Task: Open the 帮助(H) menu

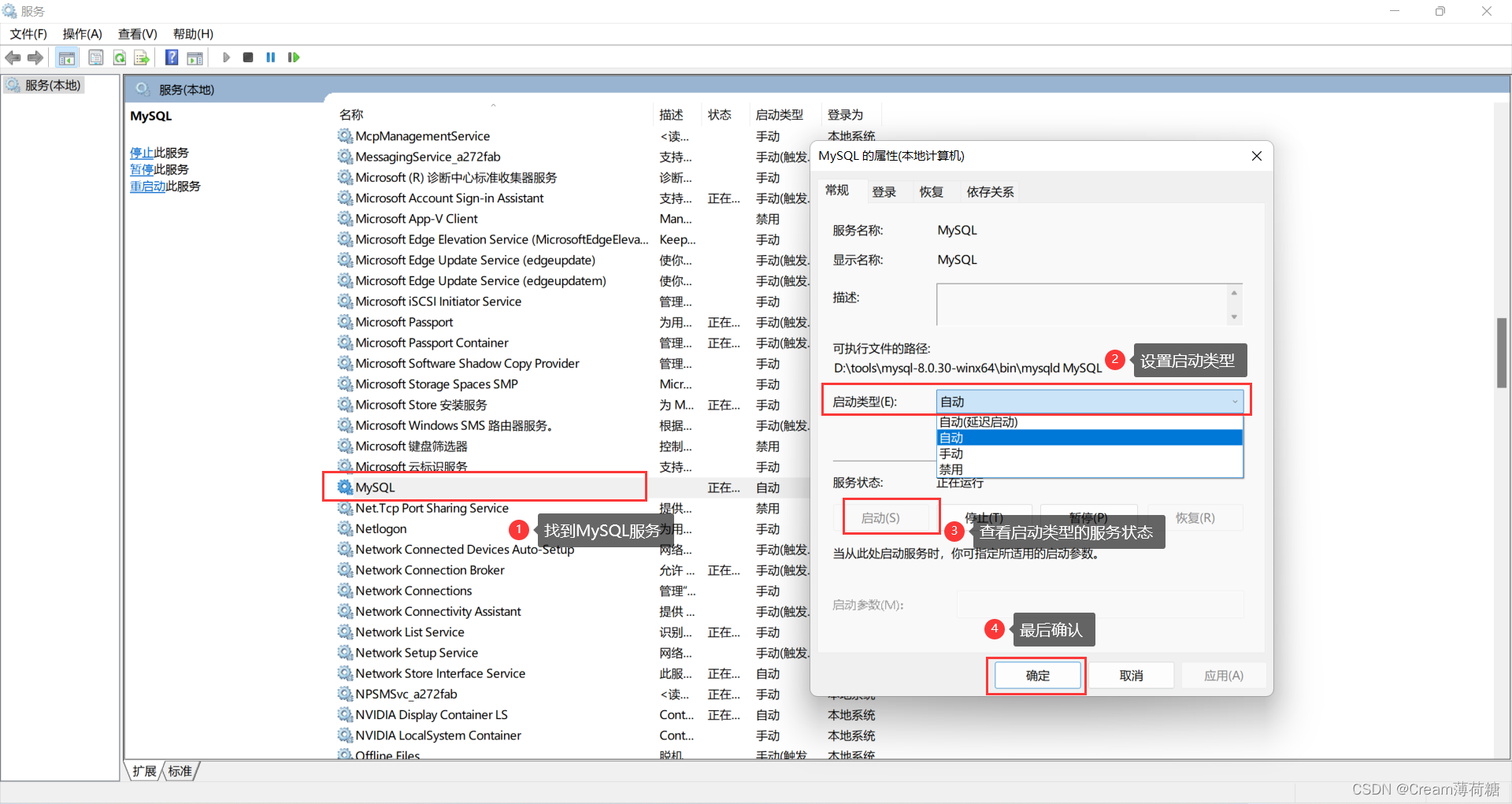Action: (193, 34)
